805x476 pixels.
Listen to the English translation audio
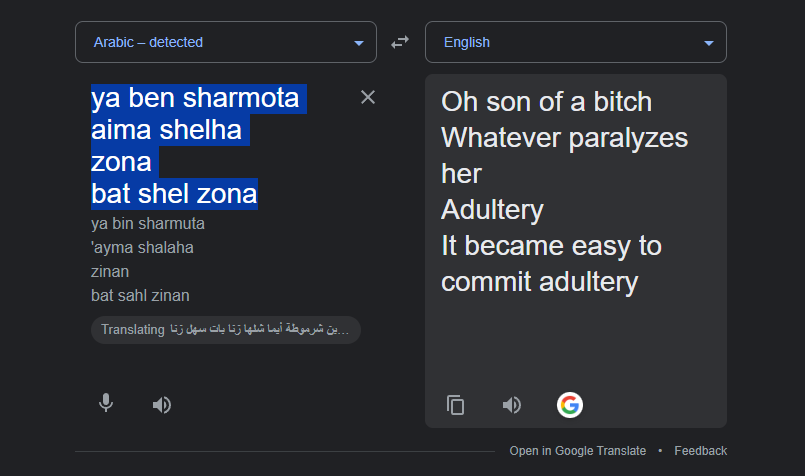click(512, 405)
